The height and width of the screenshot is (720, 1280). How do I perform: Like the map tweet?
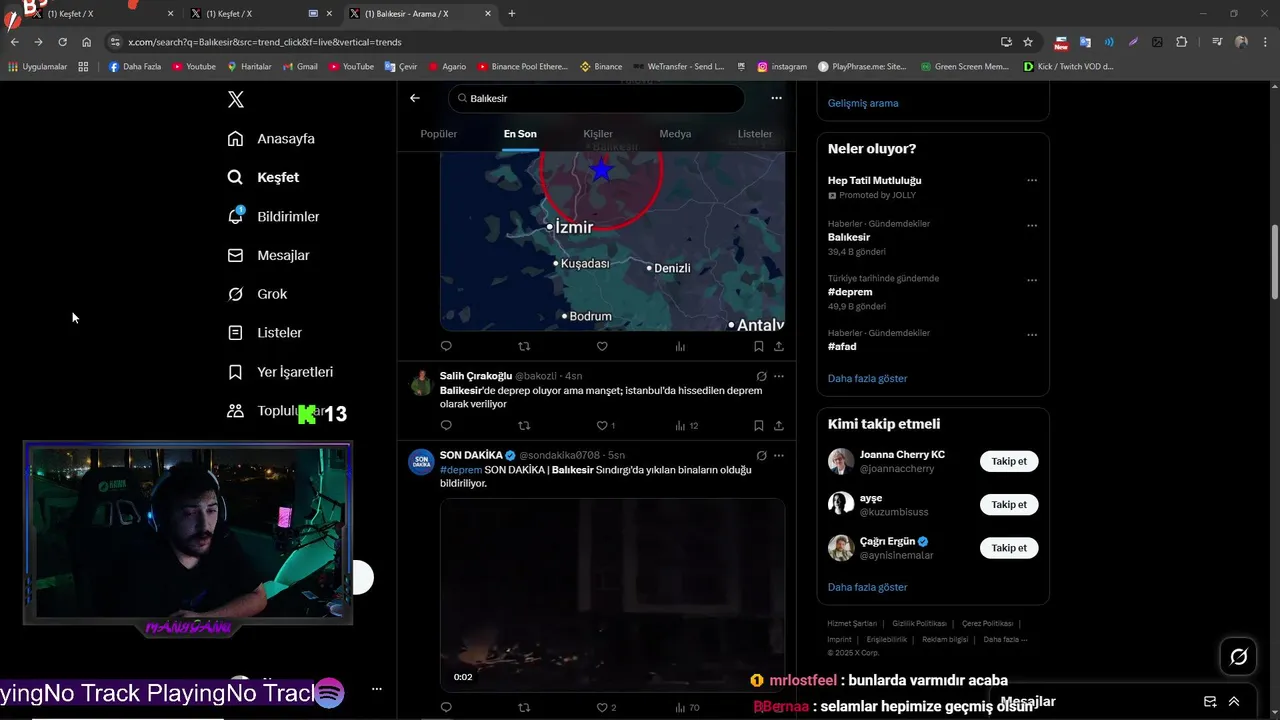pos(602,346)
